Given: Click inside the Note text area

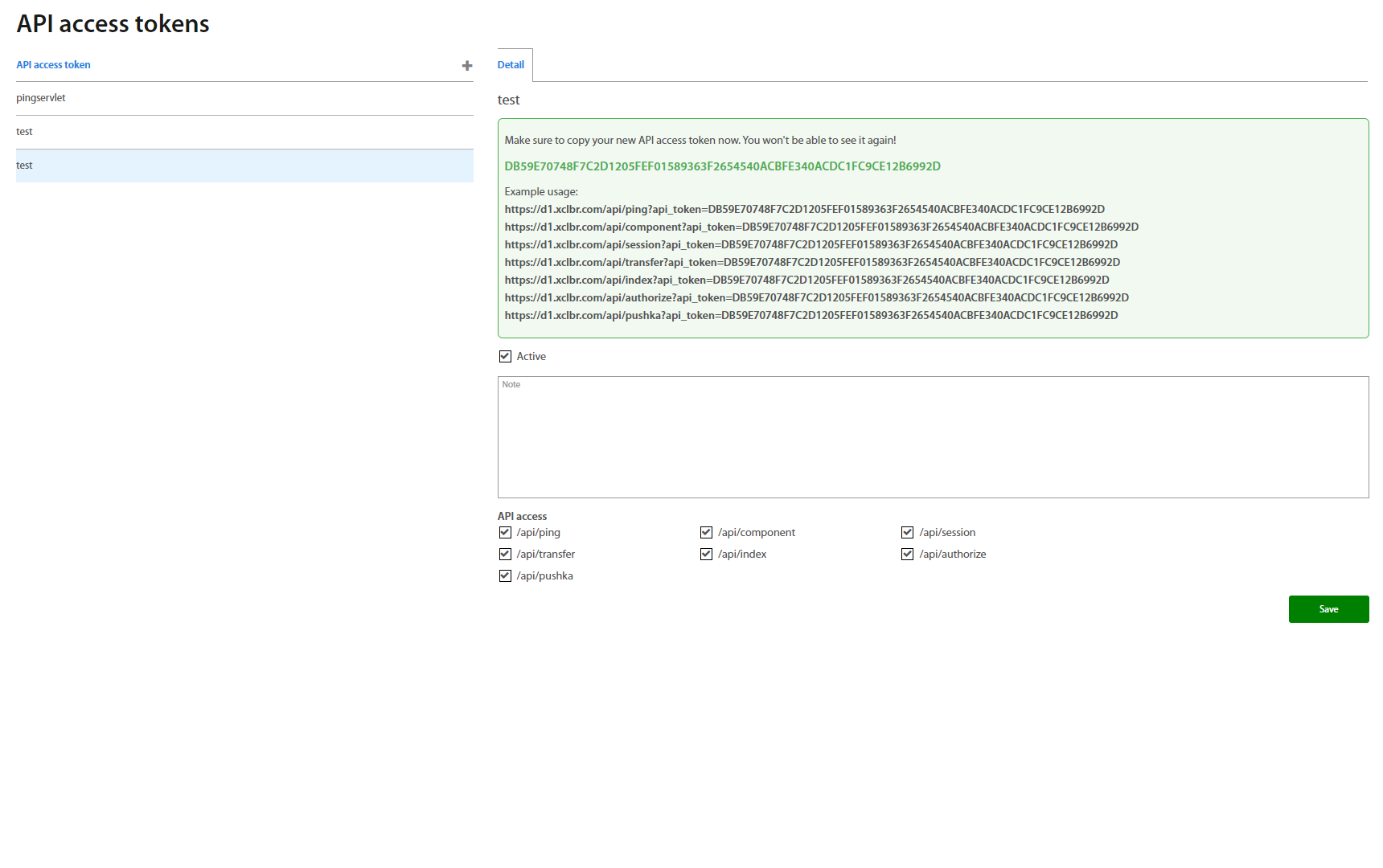Looking at the screenshot, I should pos(933,438).
